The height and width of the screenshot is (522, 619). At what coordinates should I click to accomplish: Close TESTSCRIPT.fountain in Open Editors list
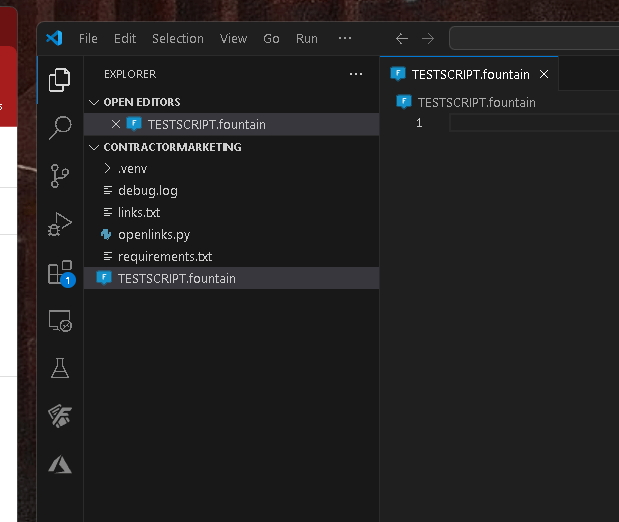click(x=116, y=124)
